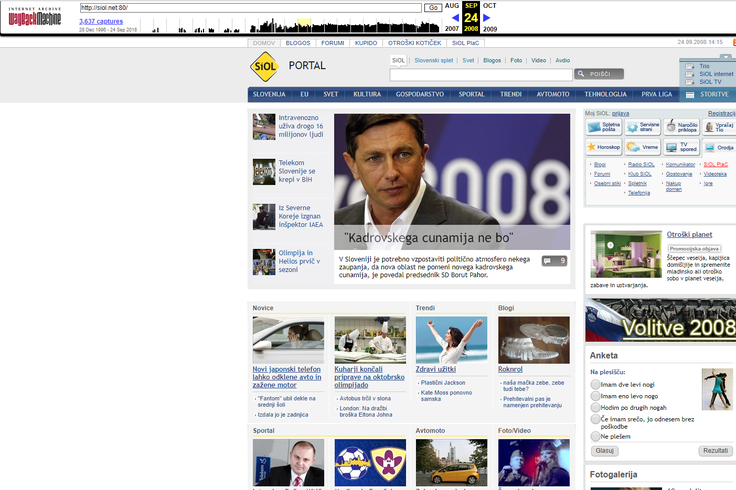Select 'Ne plešem' poll option
736x490 pixels.
pyautogui.click(x=595, y=436)
